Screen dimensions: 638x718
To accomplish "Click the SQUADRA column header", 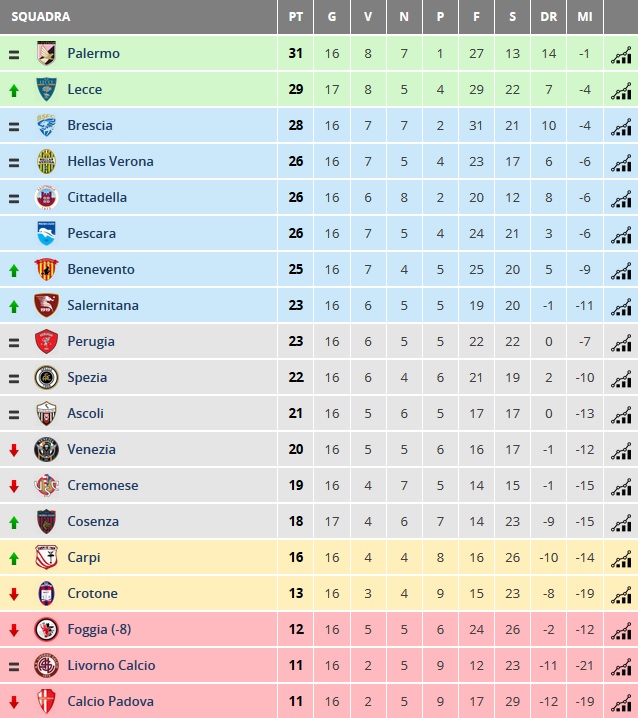I will [41, 17].
